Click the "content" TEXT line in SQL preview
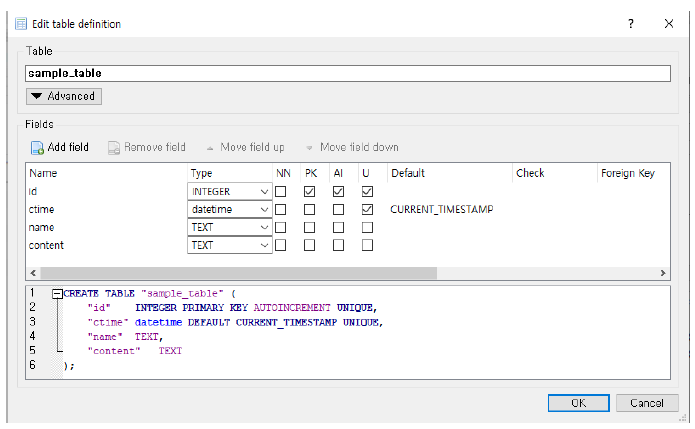 (135, 351)
